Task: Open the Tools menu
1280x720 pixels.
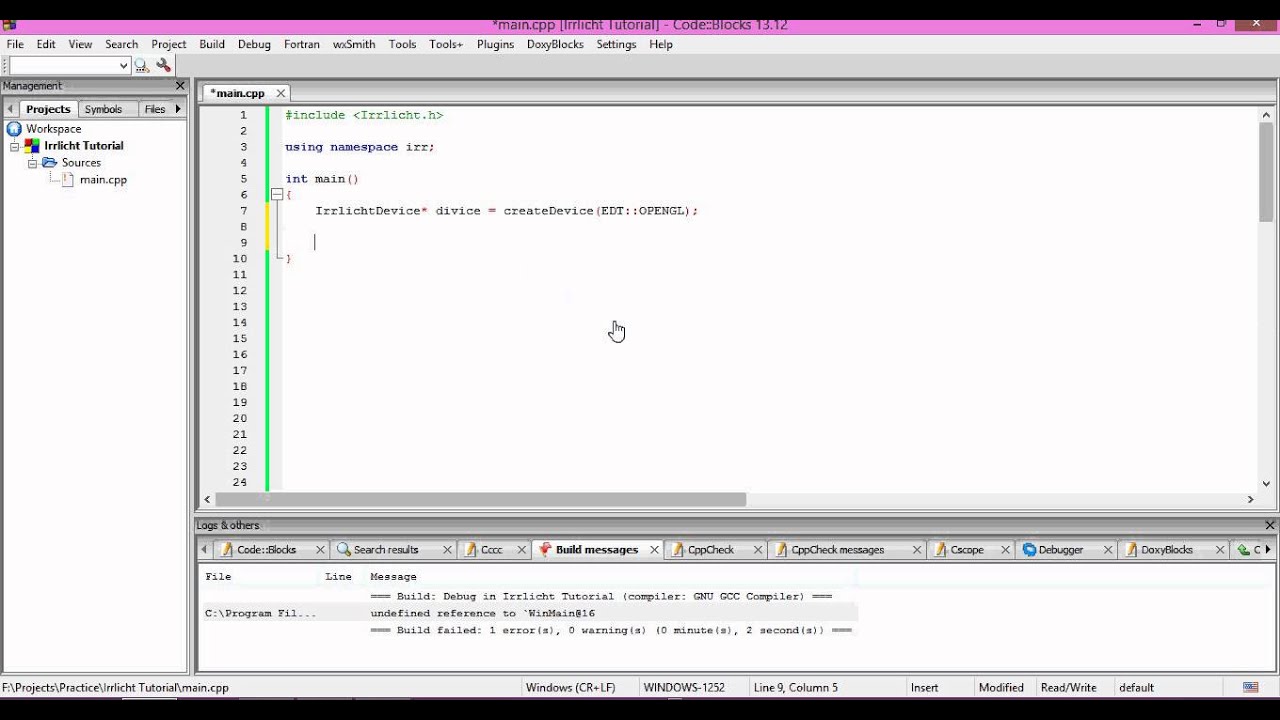Action: (x=402, y=44)
